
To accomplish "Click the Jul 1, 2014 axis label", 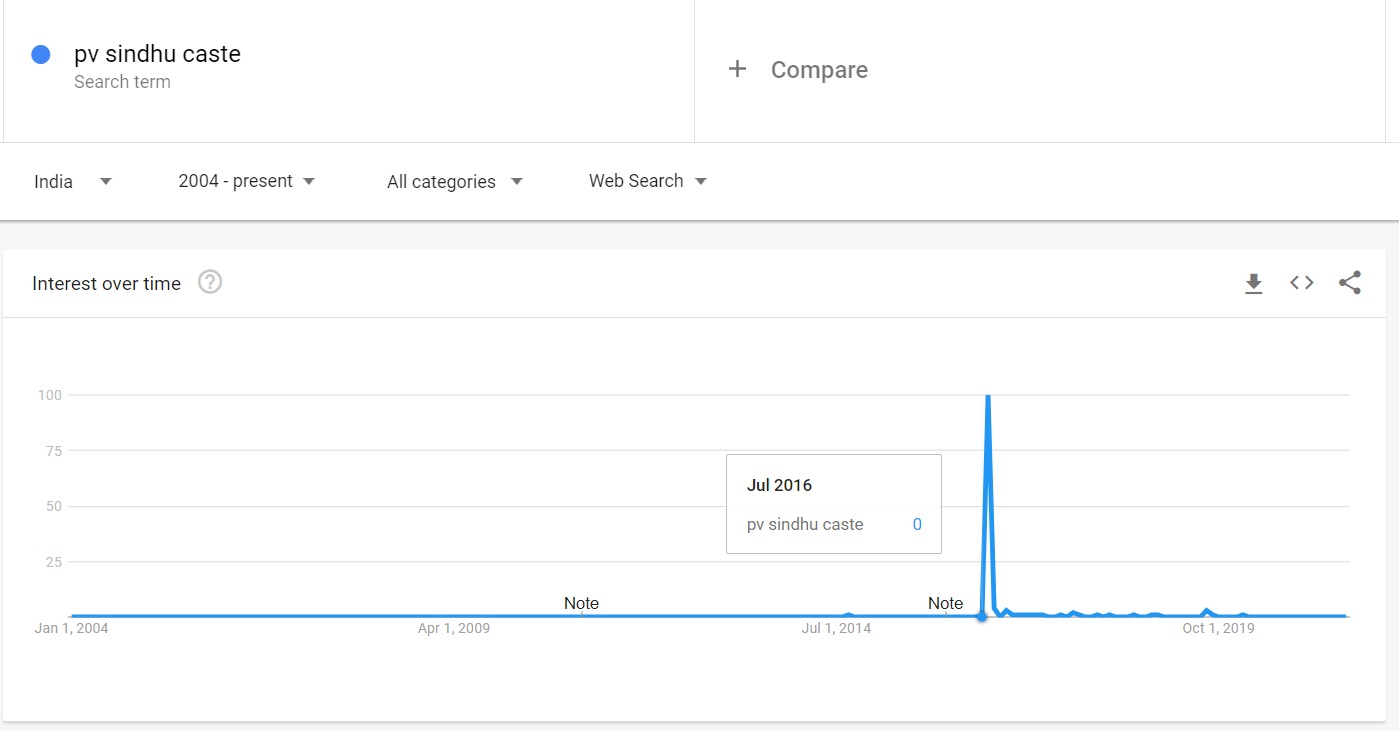I will pyautogui.click(x=836, y=628).
